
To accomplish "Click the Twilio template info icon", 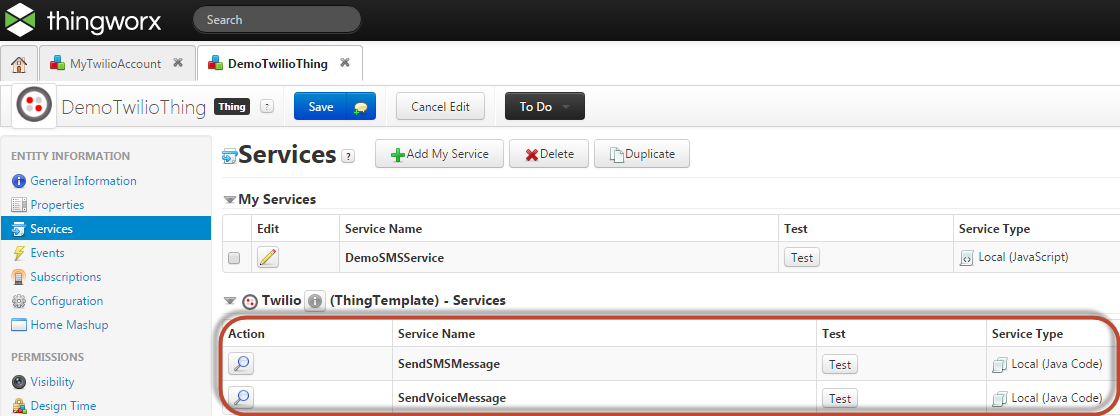I will pos(315,301).
